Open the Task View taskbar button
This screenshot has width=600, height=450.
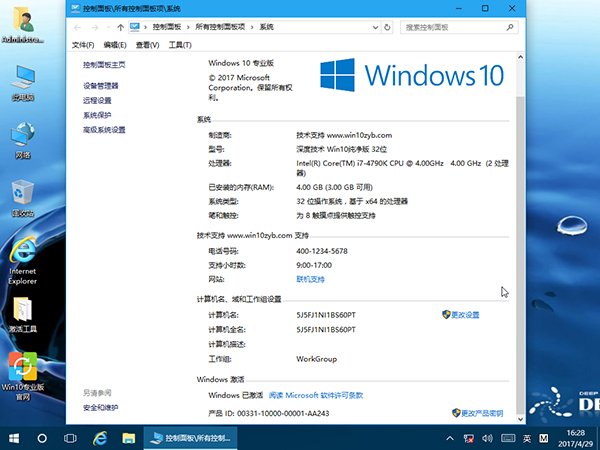[x=70, y=438]
